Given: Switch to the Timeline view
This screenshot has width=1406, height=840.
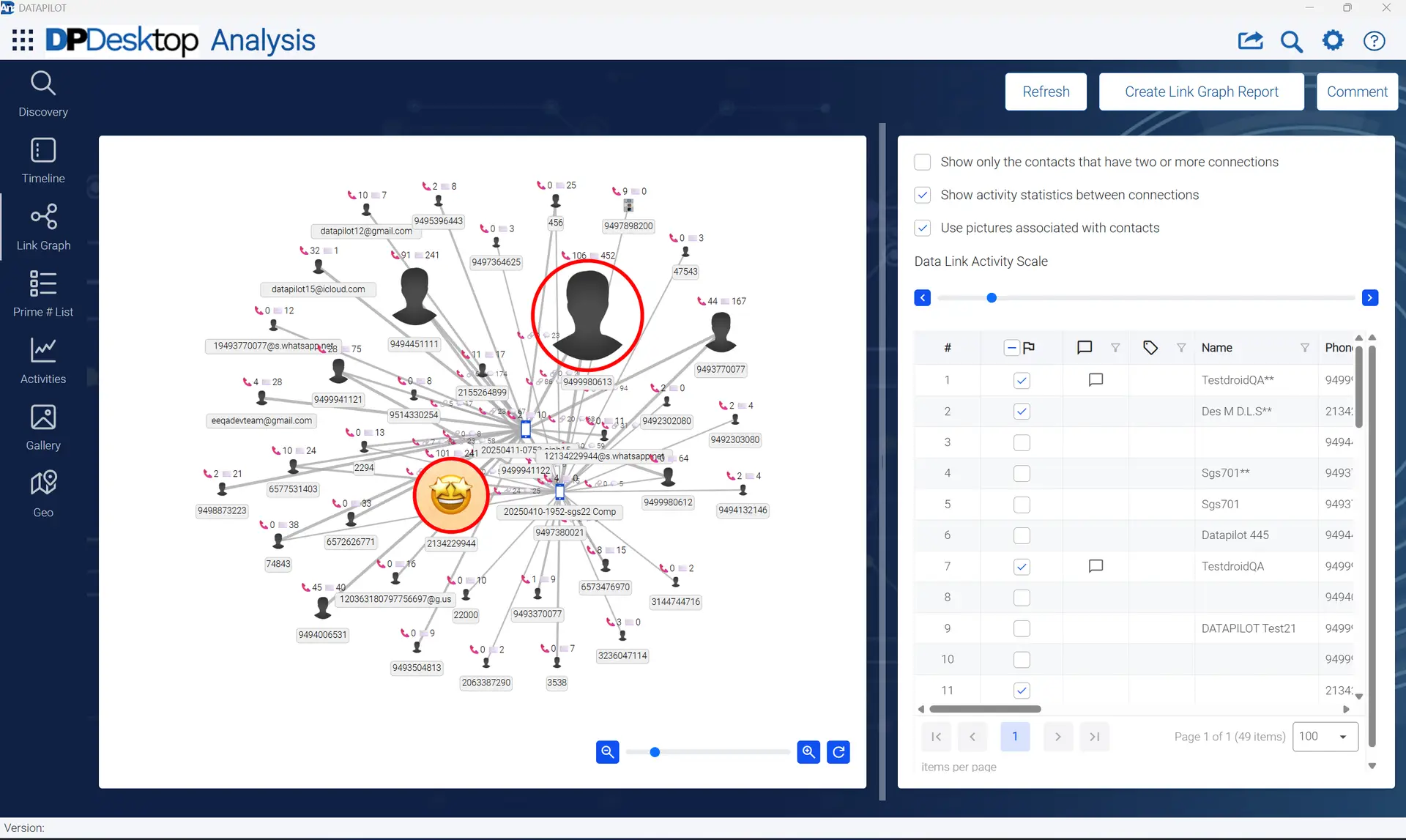Looking at the screenshot, I should 43,161.
